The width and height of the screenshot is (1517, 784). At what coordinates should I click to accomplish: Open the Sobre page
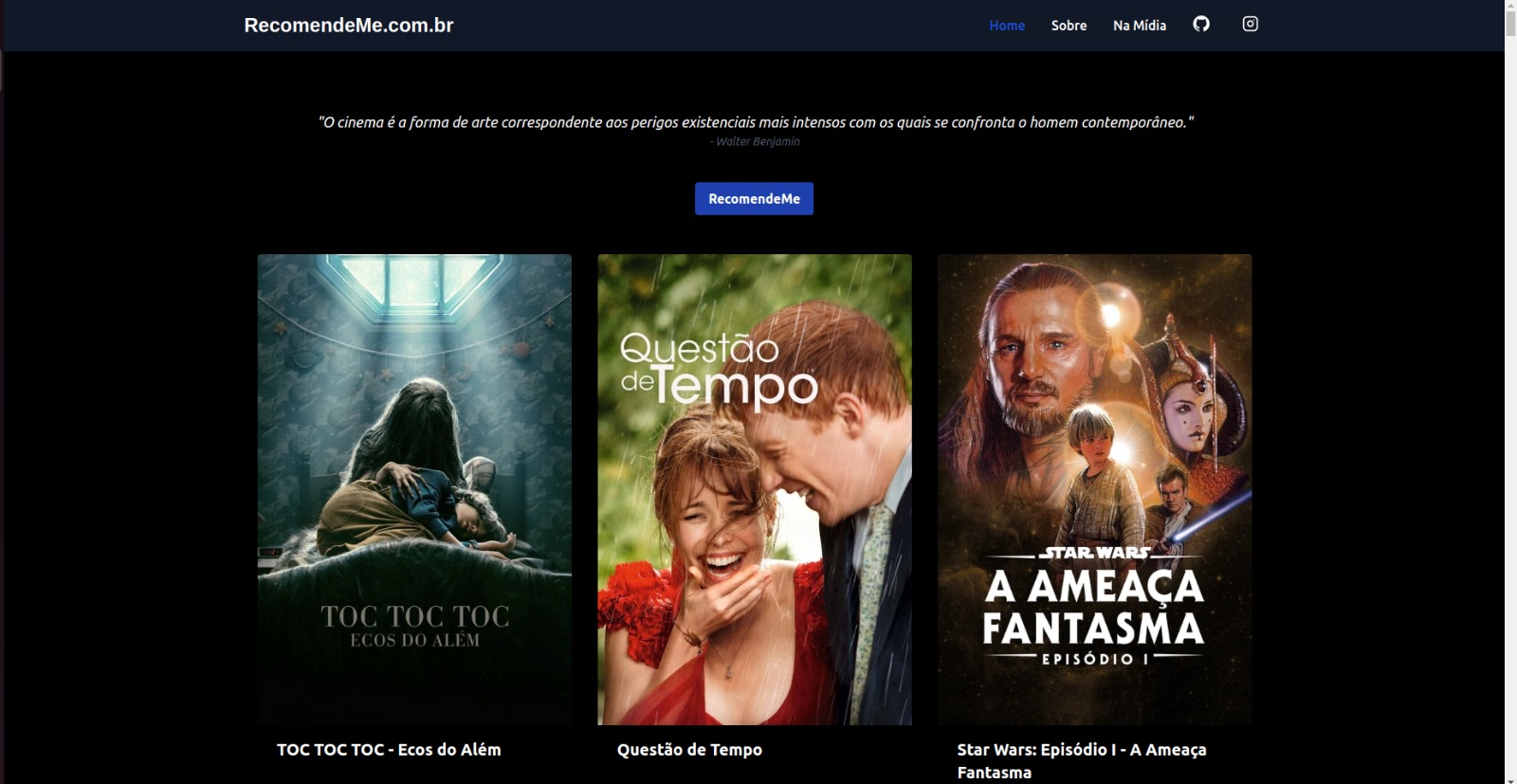tap(1069, 26)
